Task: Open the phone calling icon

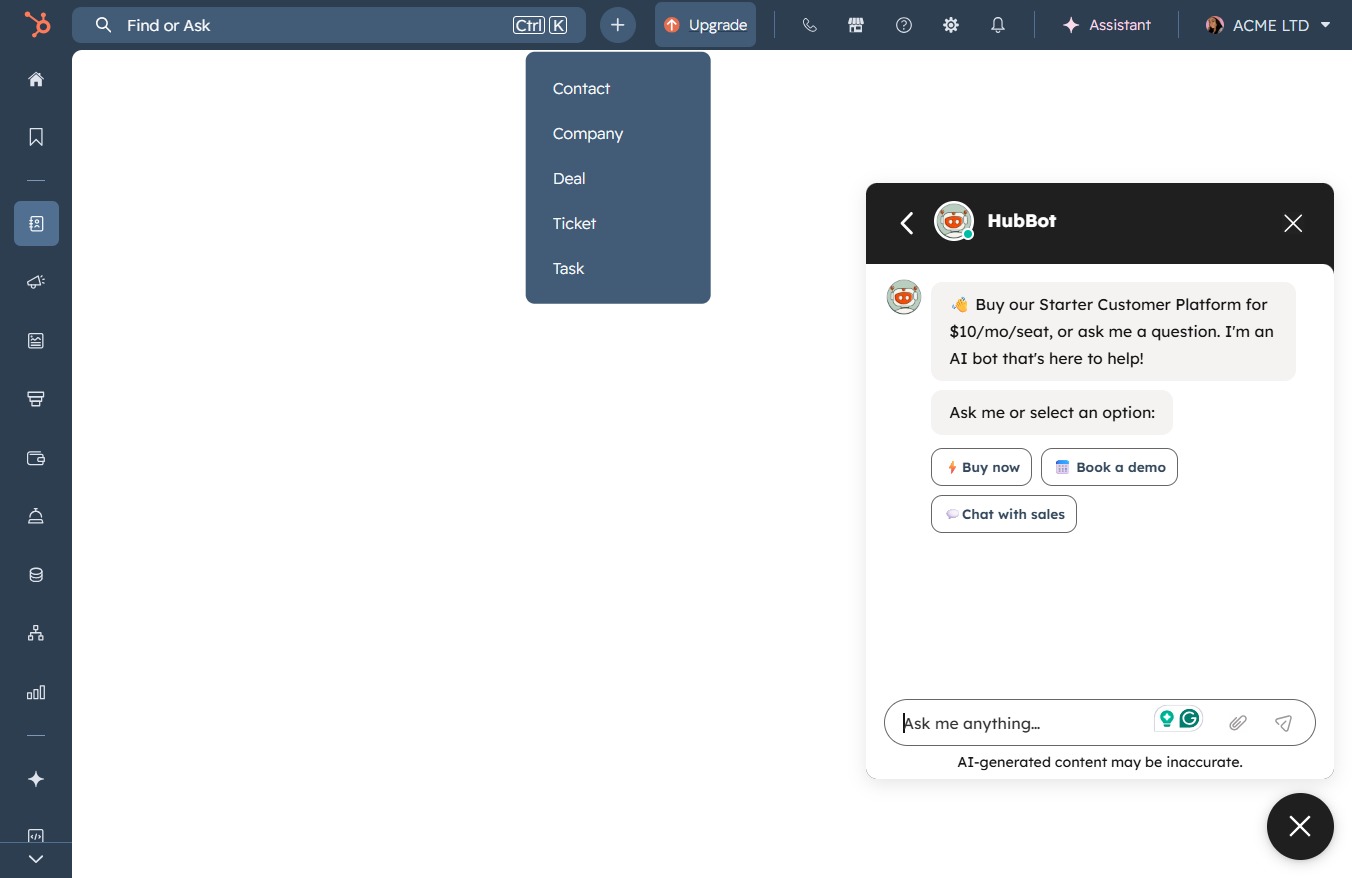Action: (x=810, y=25)
